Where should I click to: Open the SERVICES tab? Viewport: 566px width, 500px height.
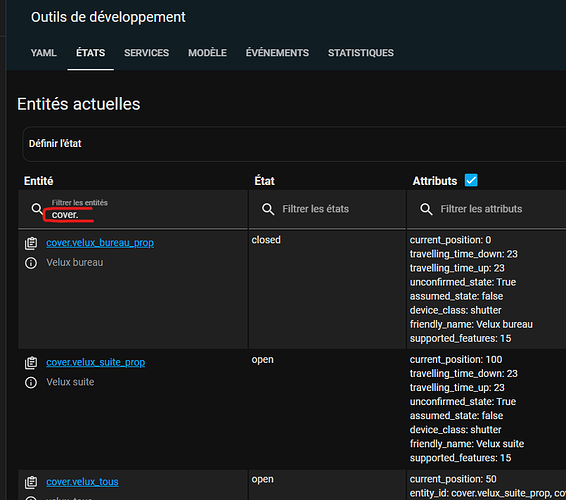tap(147, 53)
